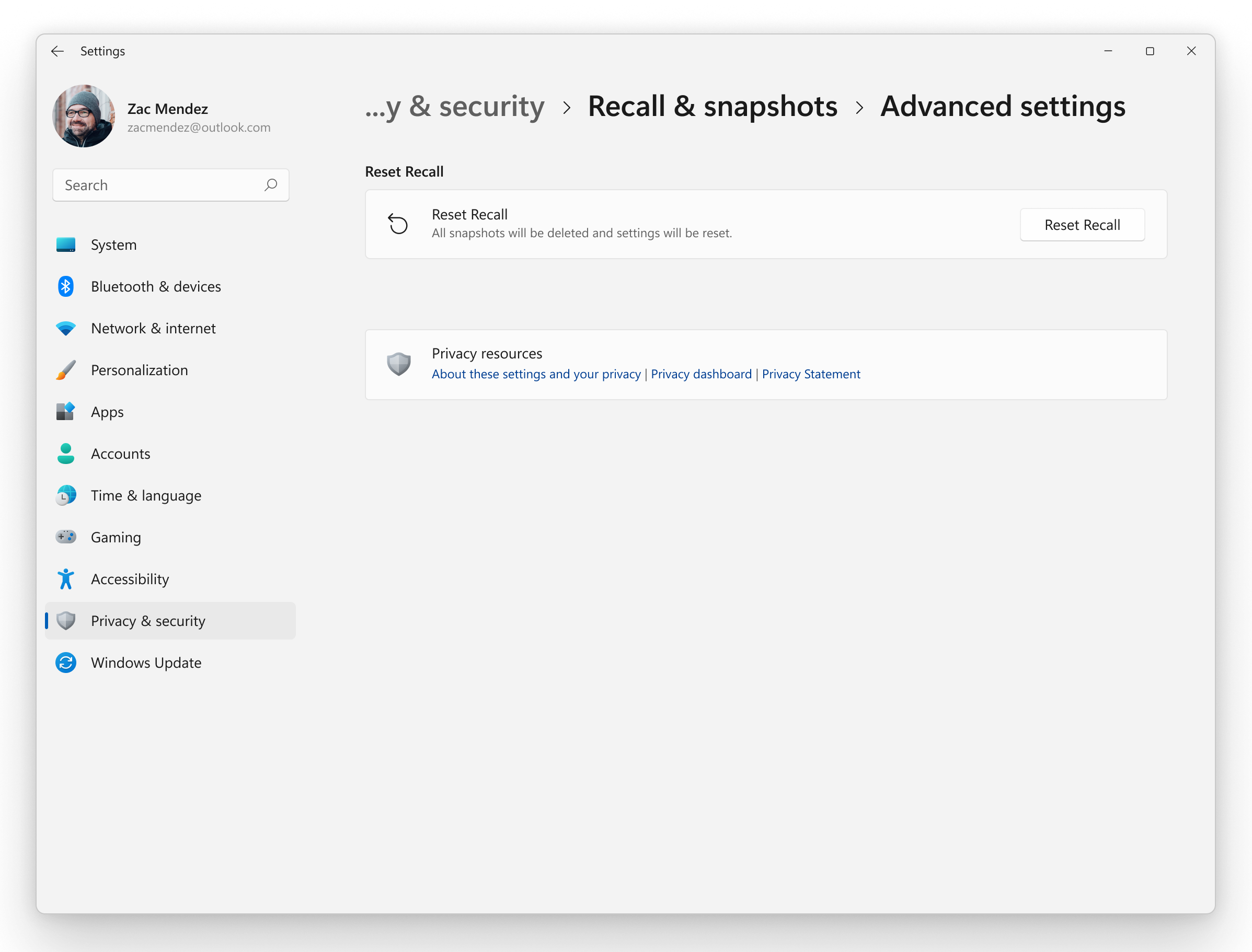Go to Accounts label
The image size is (1252, 952).
pyautogui.click(x=121, y=454)
